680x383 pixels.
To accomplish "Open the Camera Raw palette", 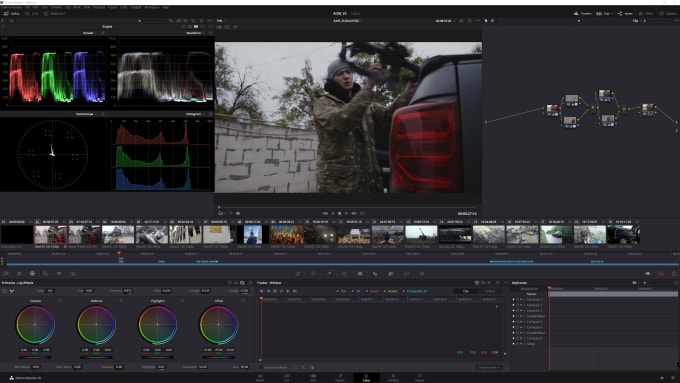I will 6,274.
